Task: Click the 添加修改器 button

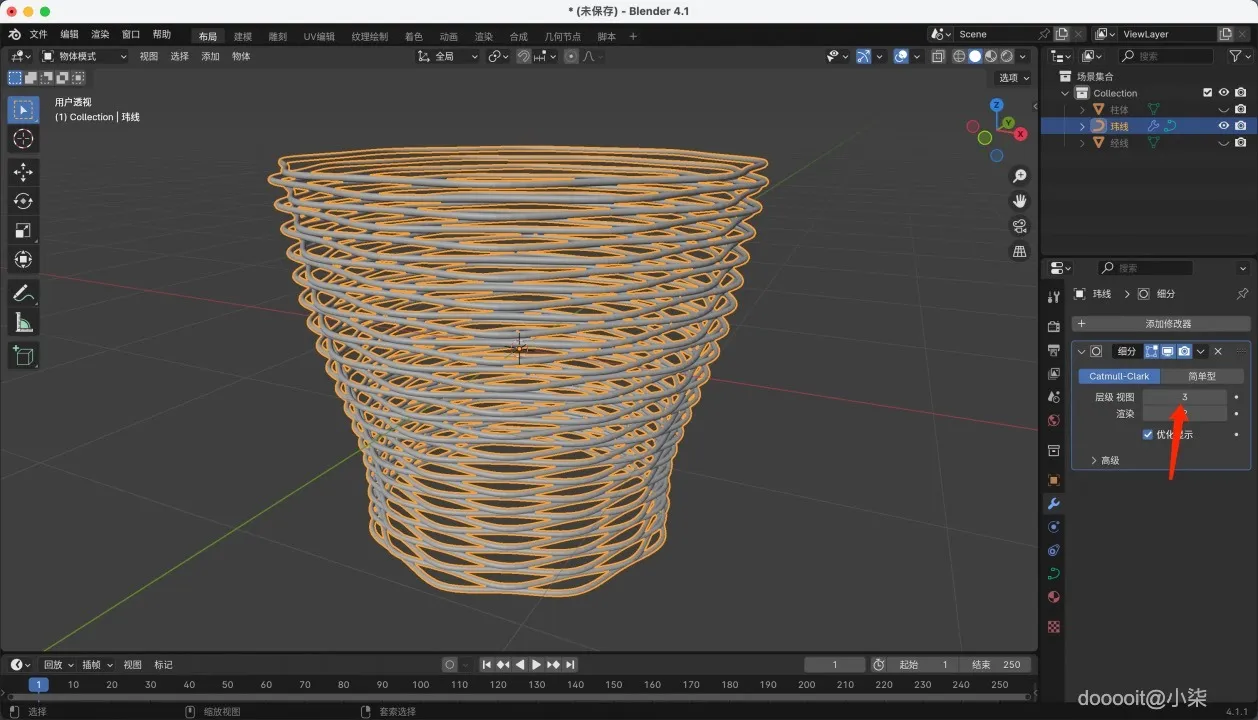Action: pyautogui.click(x=1161, y=324)
